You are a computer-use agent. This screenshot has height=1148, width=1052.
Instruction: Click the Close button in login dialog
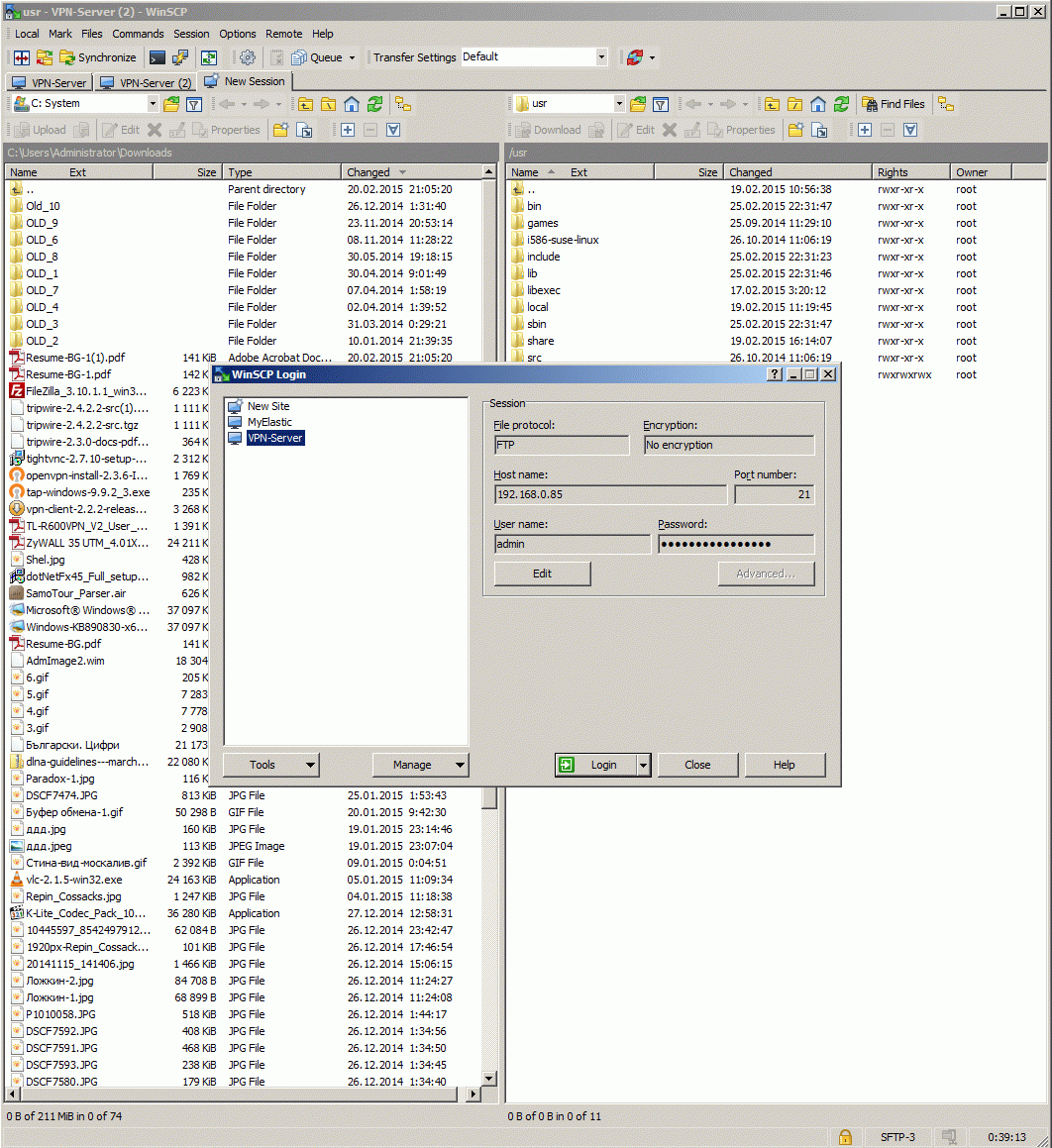[697, 765]
